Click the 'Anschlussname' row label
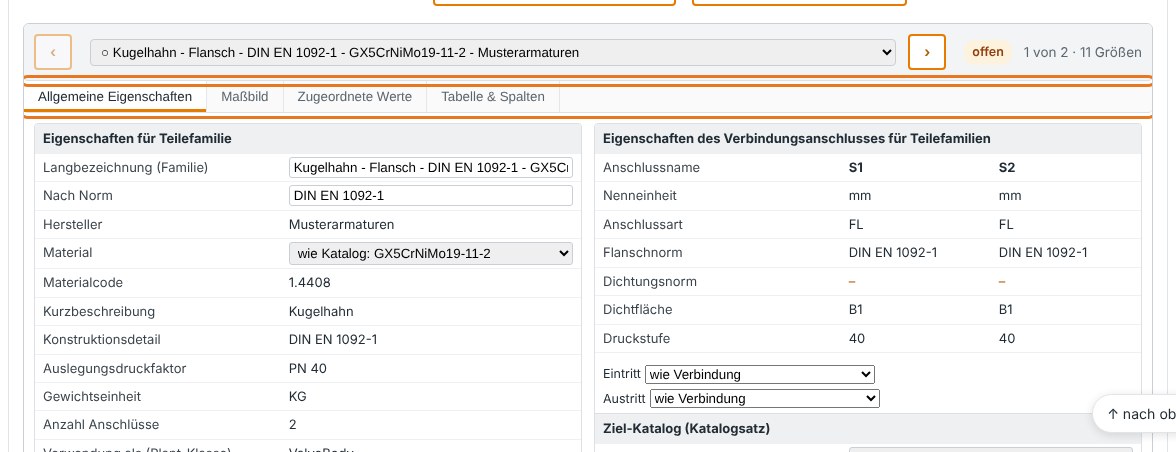Screen dimensions: 1176x452 coord(651,167)
